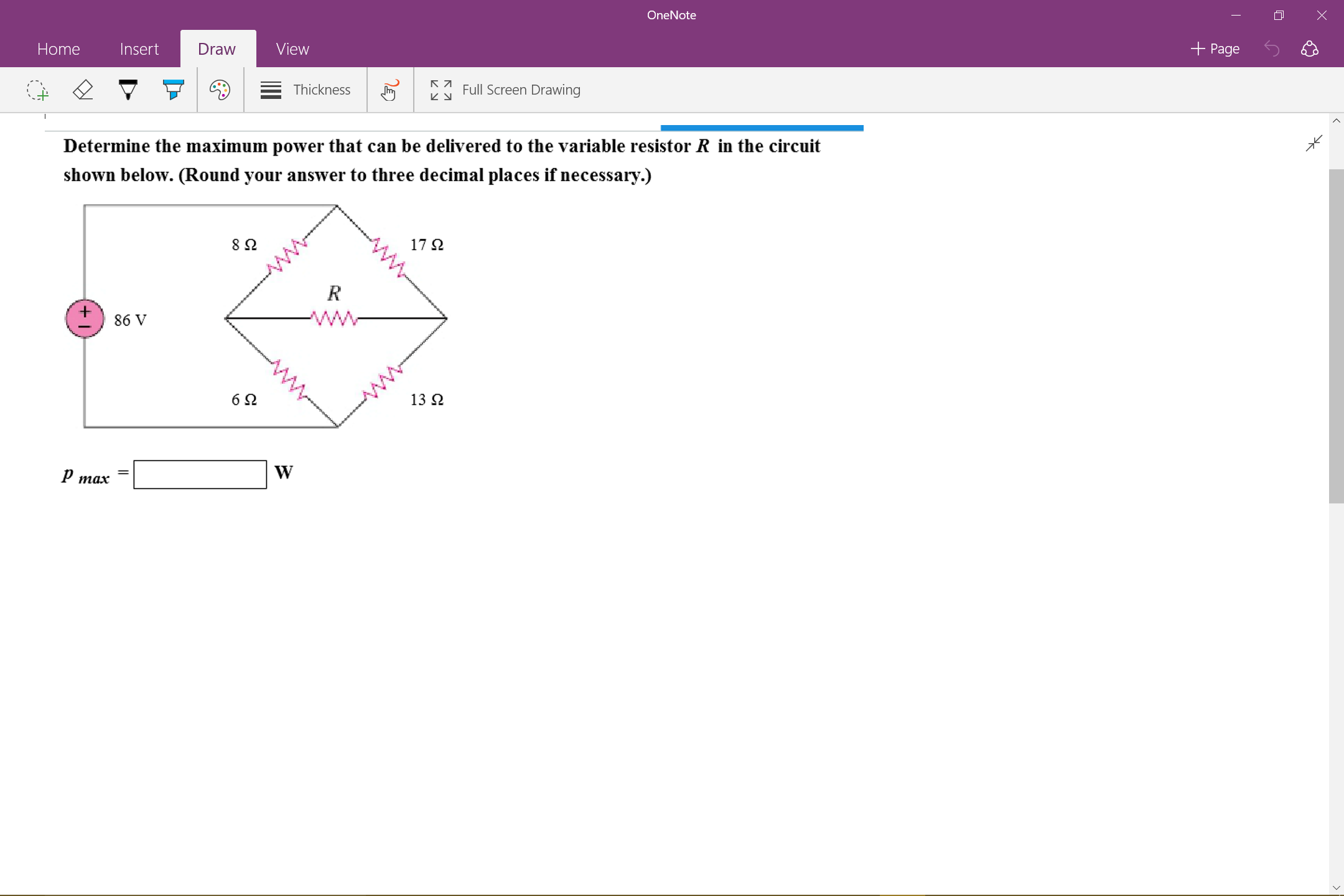This screenshot has height=896, width=1344.
Task: Select the Draw tab
Action: pyautogui.click(x=217, y=49)
